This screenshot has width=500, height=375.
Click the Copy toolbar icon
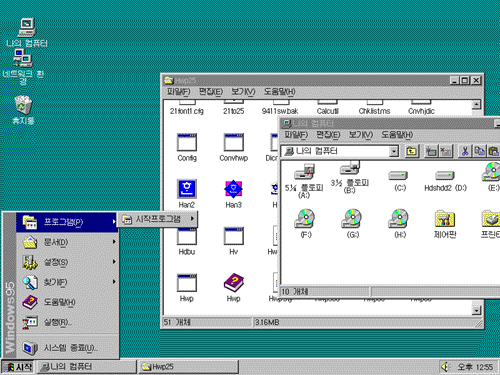pyautogui.click(x=480, y=151)
